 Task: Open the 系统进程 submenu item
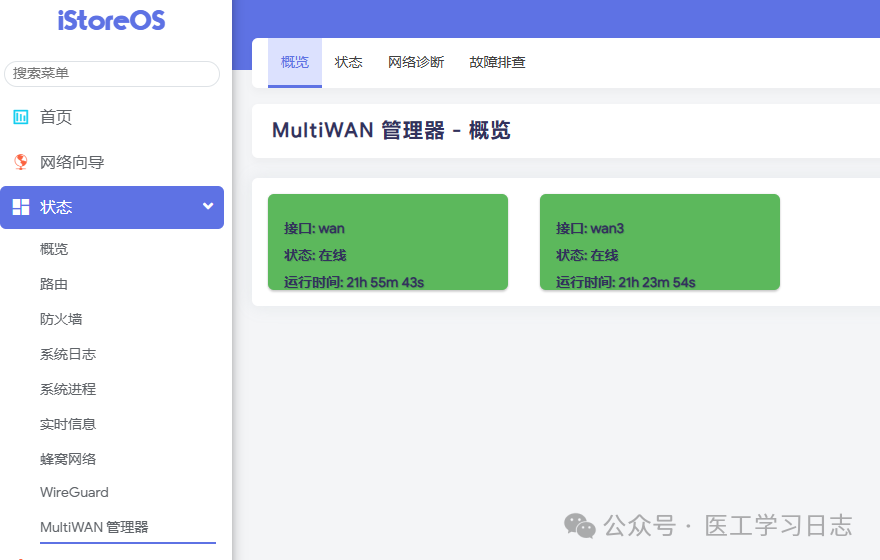[68, 389]
